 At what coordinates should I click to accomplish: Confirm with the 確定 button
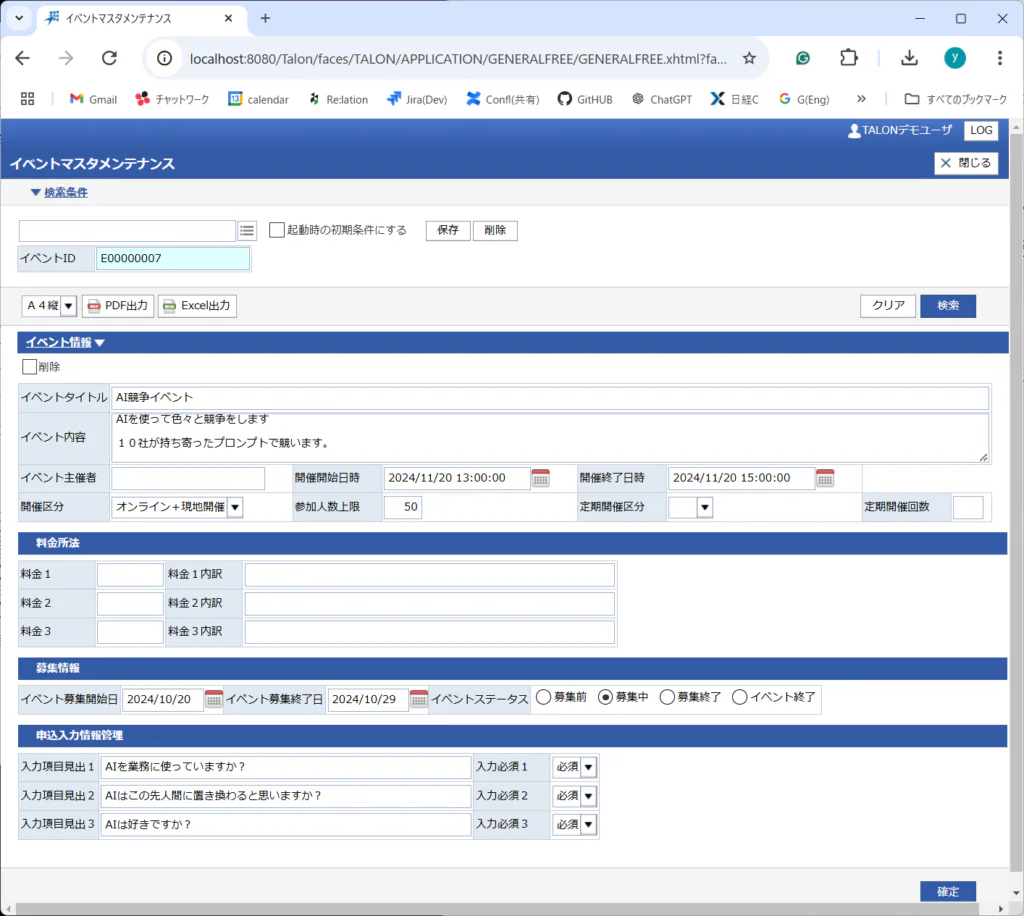(x=948, y=891)
